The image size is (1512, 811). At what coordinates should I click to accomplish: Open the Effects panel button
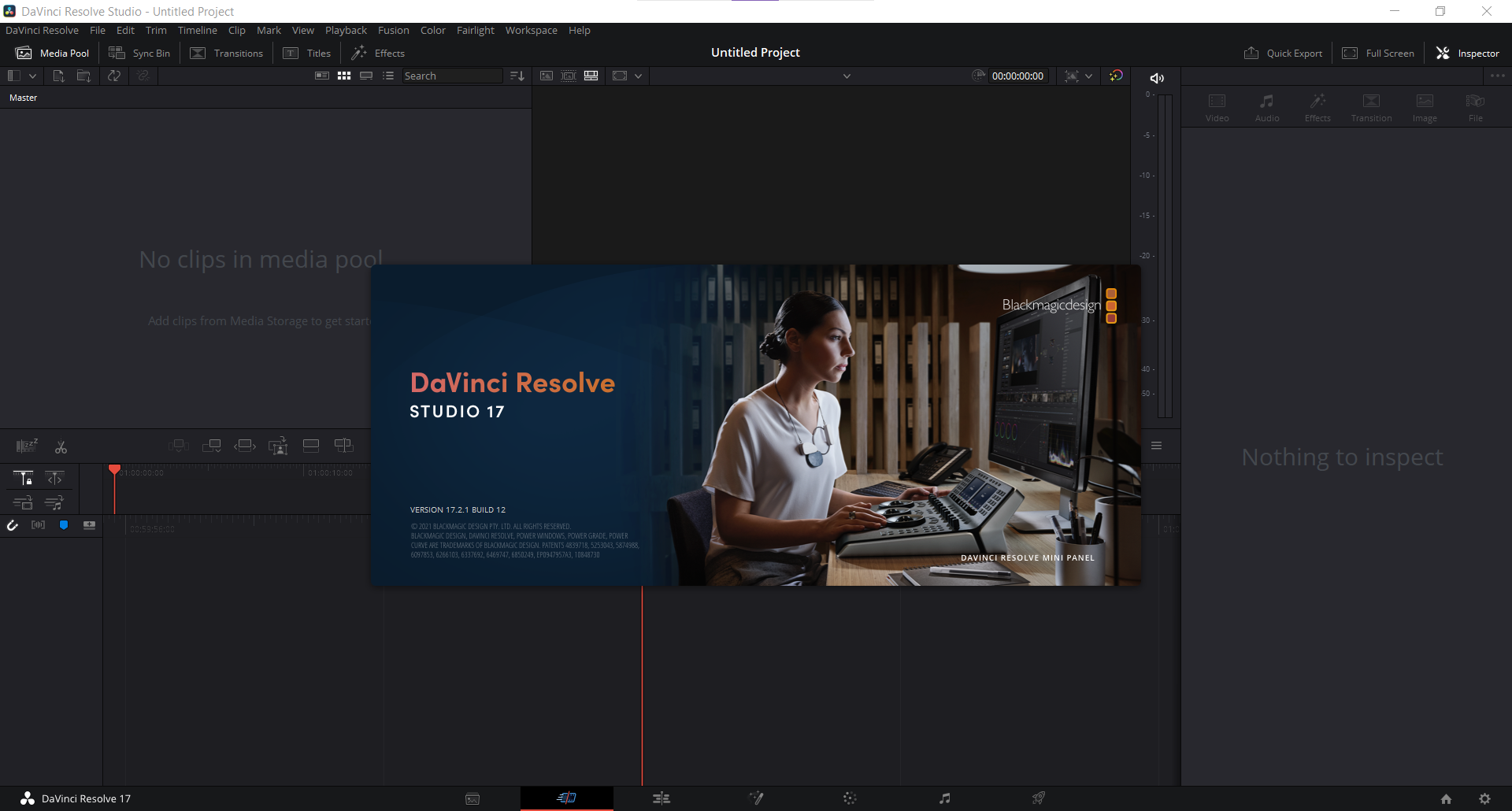[377, 53]
